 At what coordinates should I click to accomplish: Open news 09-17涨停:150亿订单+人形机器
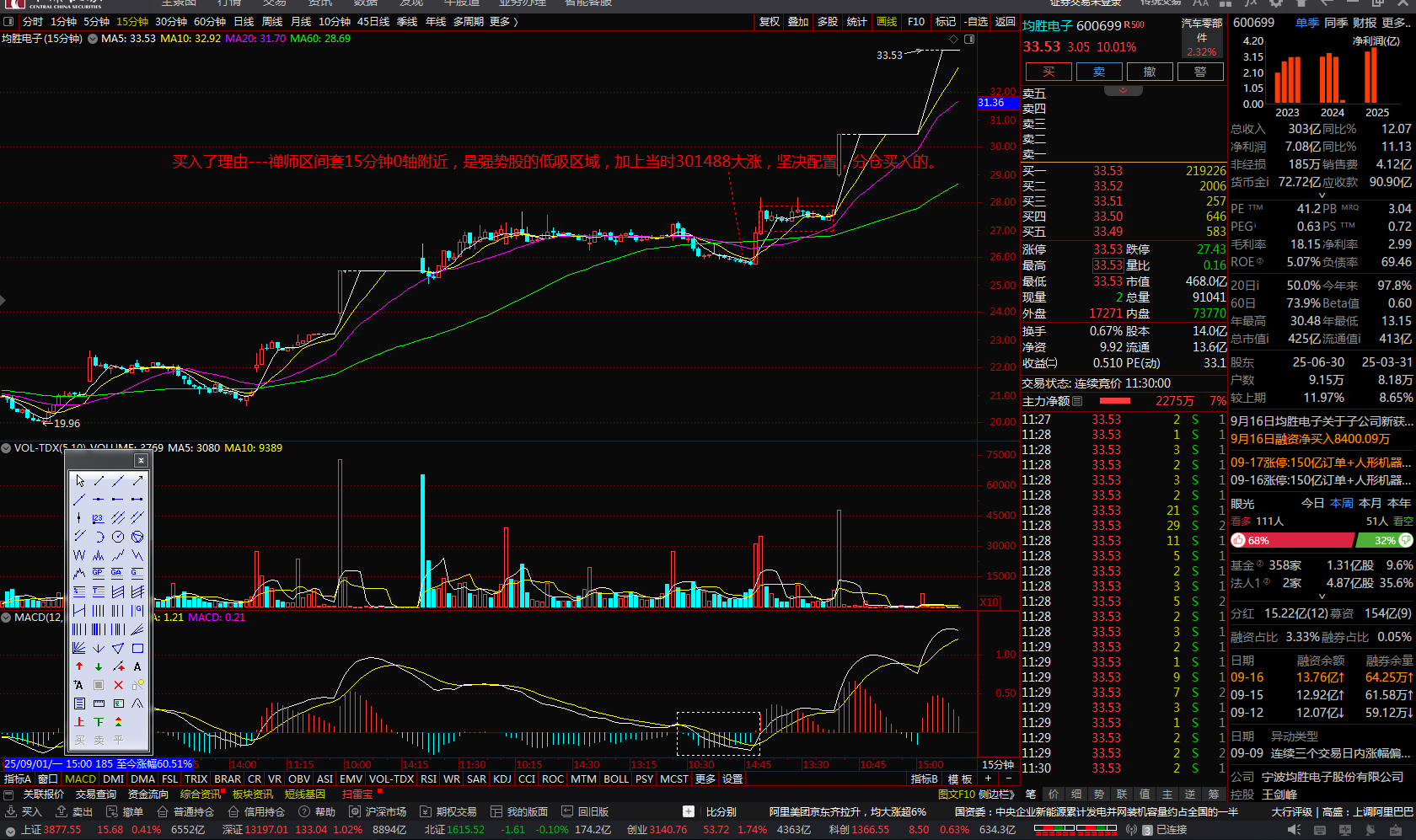coord(1321,463)
